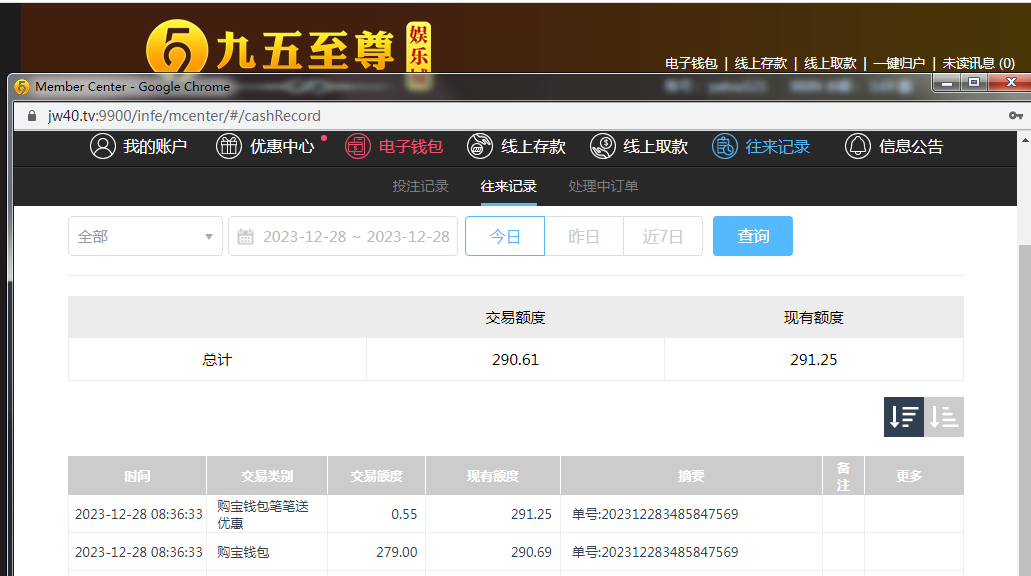
Task: Open 线上取款 withdrawal icon
Action: pos(602,147)
